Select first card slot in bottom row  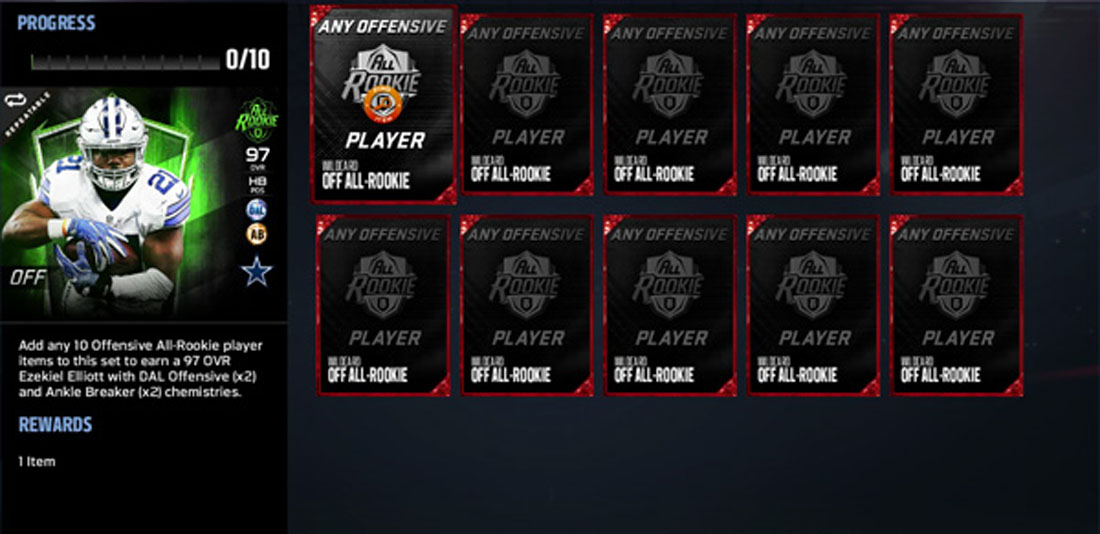[x=384, y=305]
